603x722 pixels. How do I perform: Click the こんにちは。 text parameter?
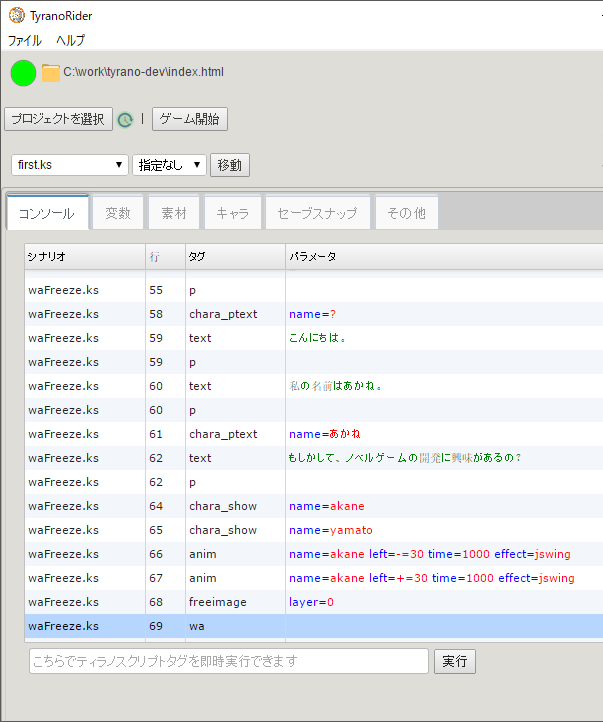pos(317,338)
